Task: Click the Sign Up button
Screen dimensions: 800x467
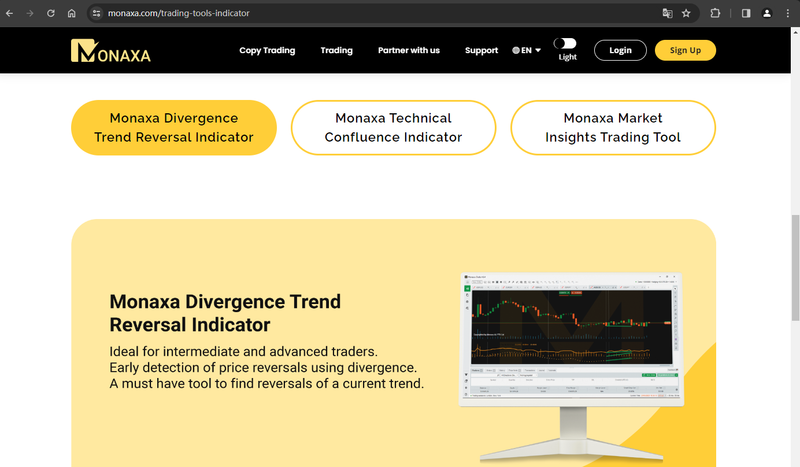Action: pos(685,50)
